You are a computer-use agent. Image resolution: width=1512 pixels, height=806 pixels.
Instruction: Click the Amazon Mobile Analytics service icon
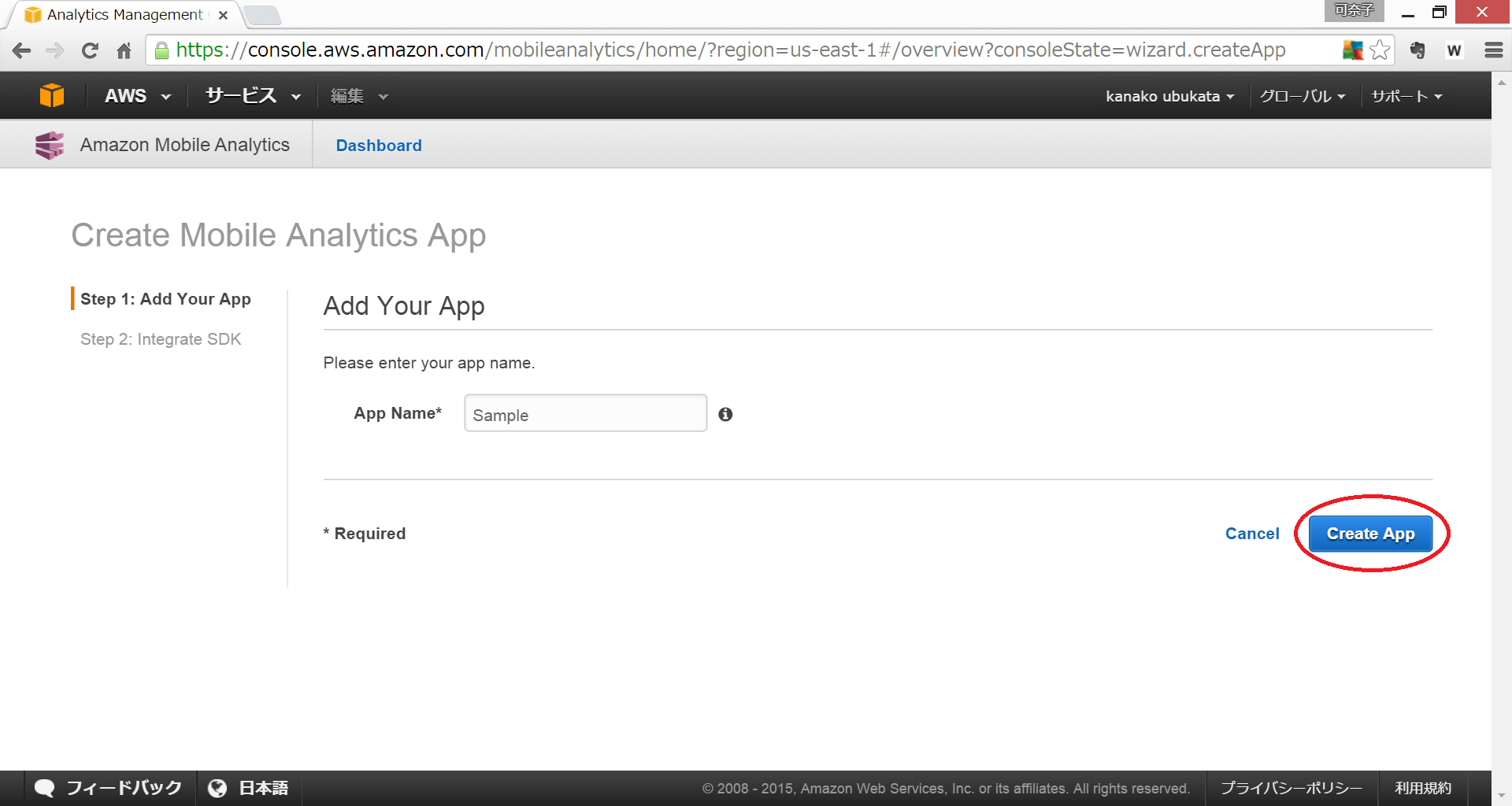tap(50, 146)
